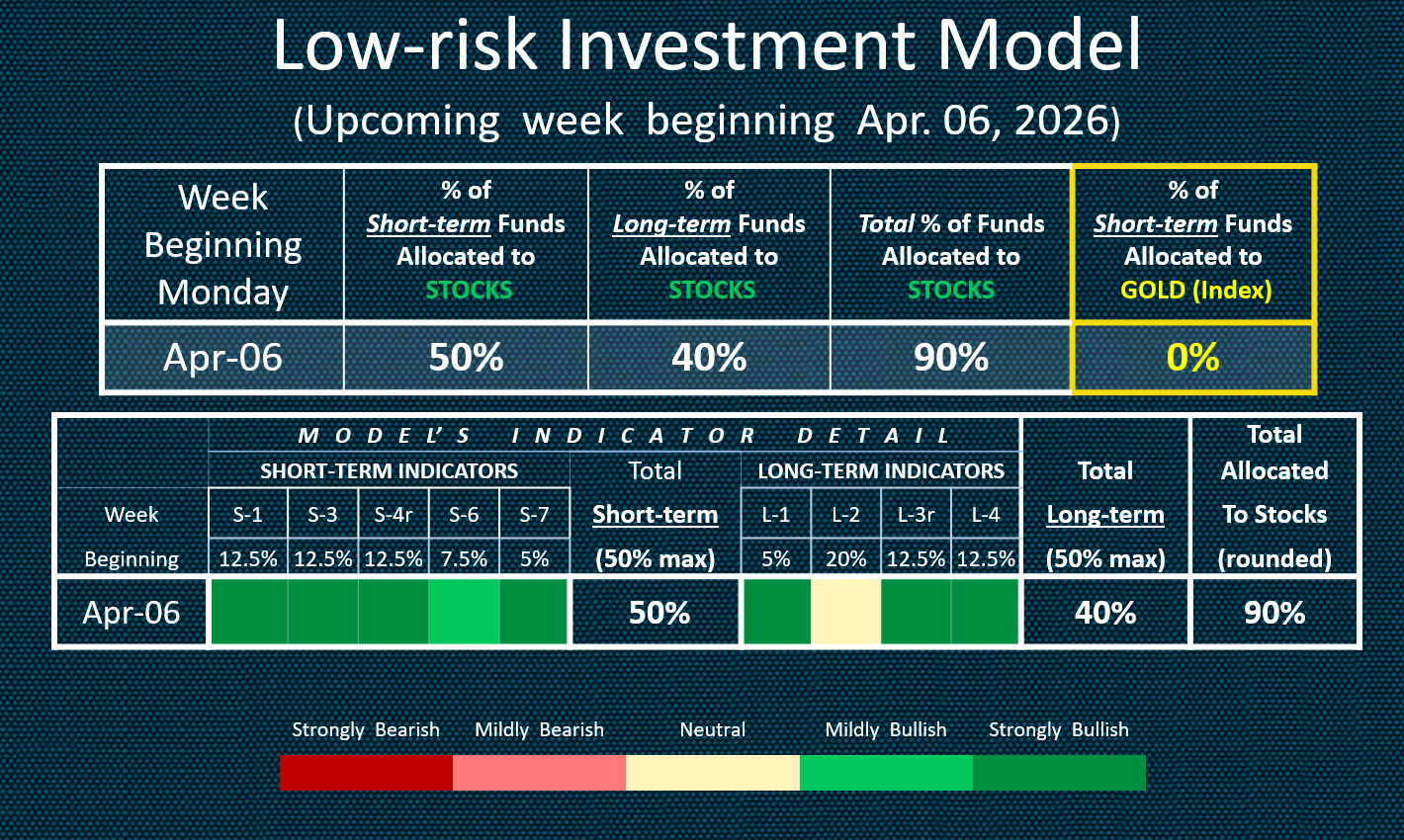Select the Mildly Bullish light green legend swatch
This screenshot has width=1404, height=840.
(886, 773)
